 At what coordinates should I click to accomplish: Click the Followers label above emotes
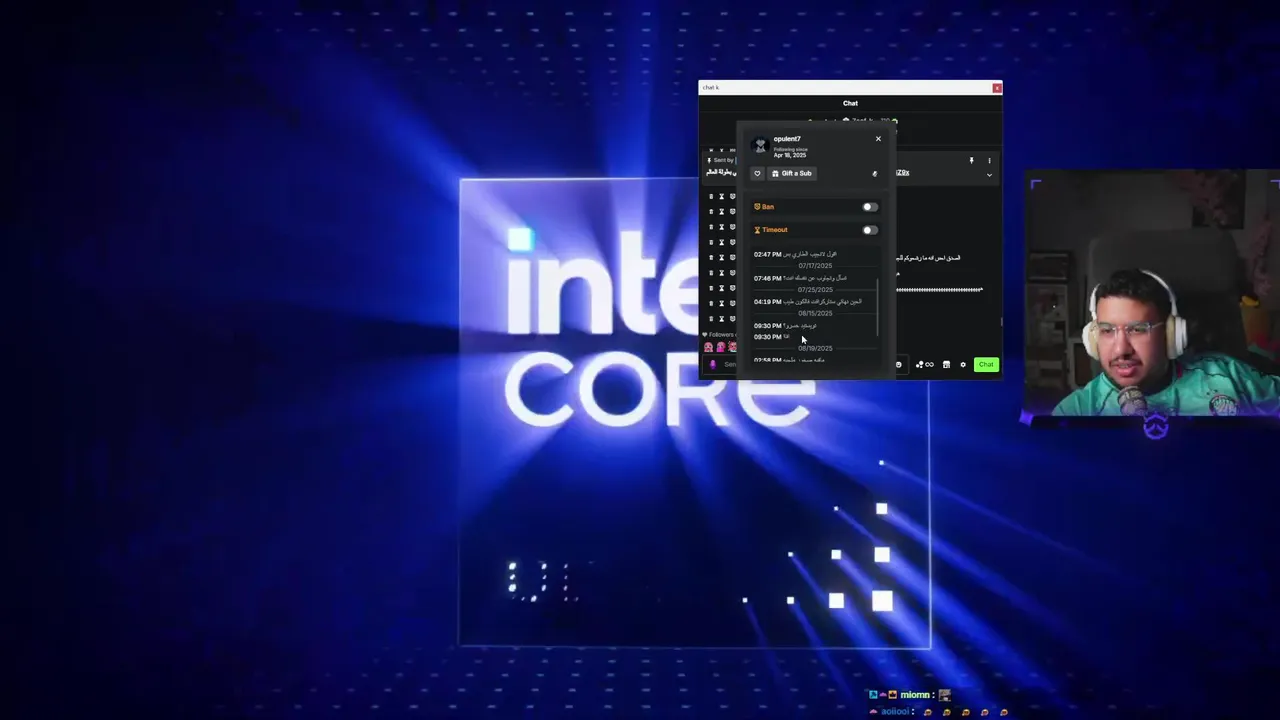coord(719,334)
